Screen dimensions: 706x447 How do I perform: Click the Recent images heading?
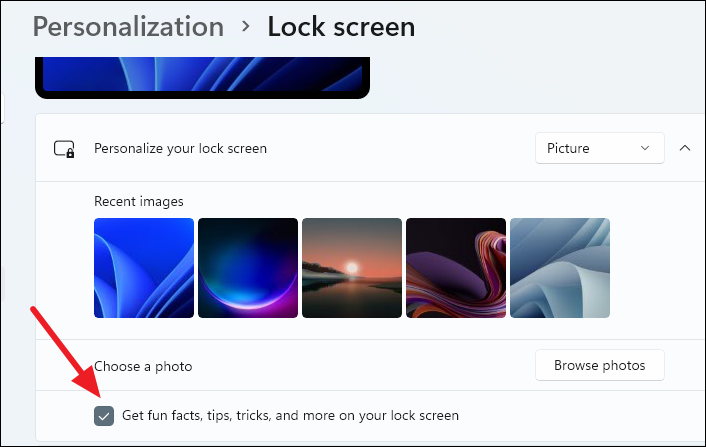point(139,202)
